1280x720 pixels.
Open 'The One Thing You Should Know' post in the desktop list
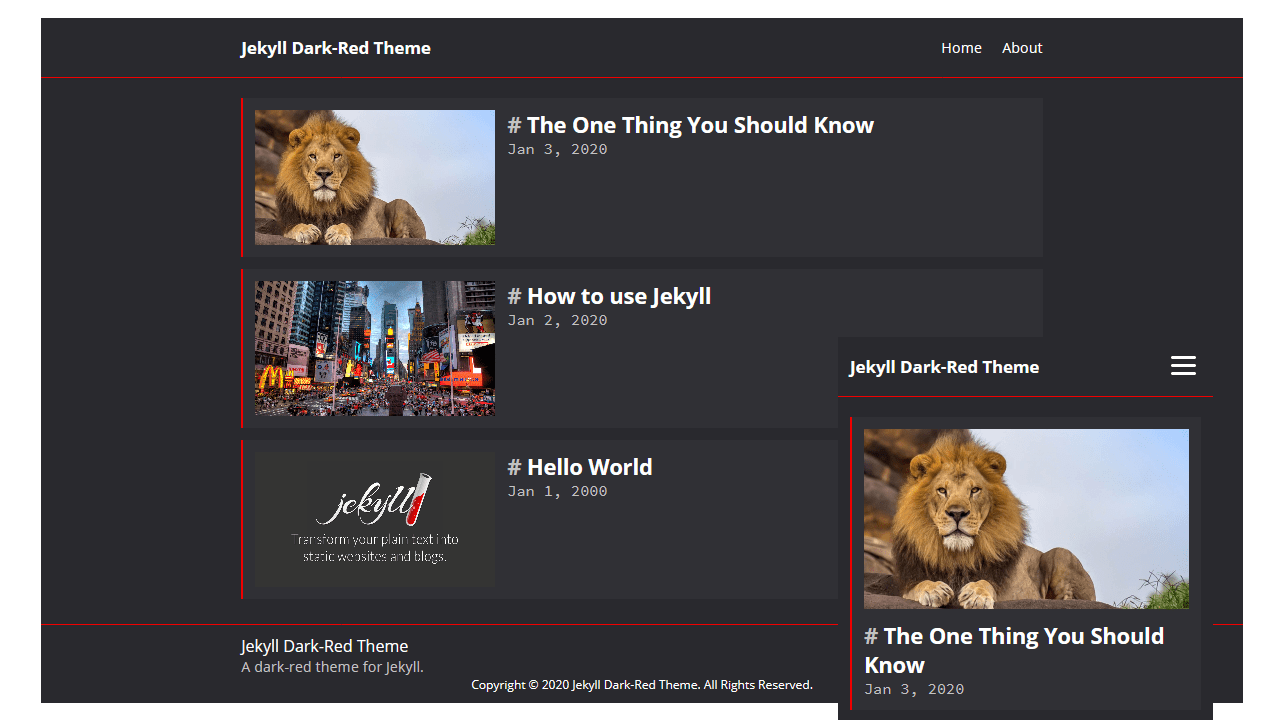pyautogui.click(x=700, y=125)
